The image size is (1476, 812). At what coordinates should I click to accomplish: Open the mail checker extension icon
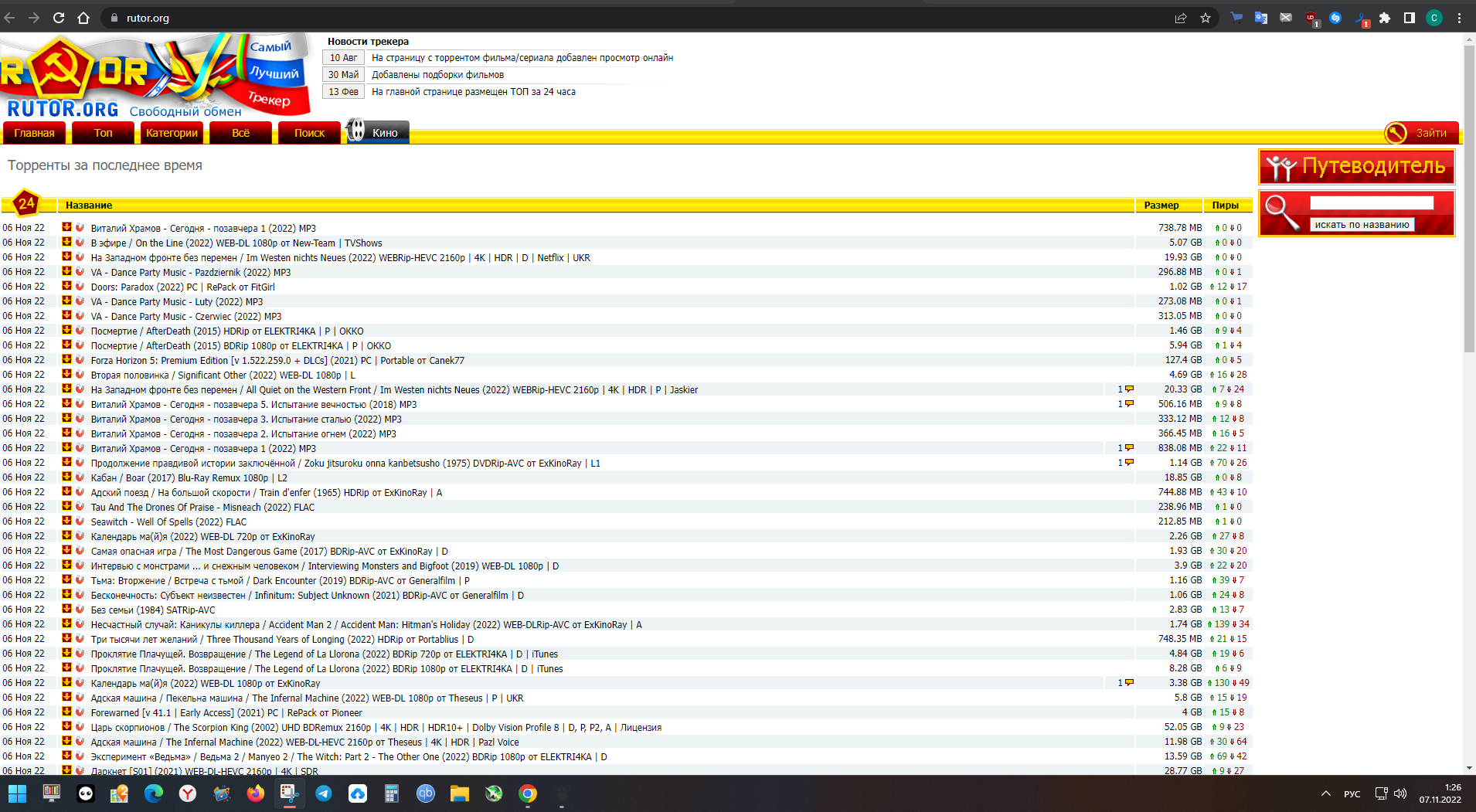(x=1286, y=18)
